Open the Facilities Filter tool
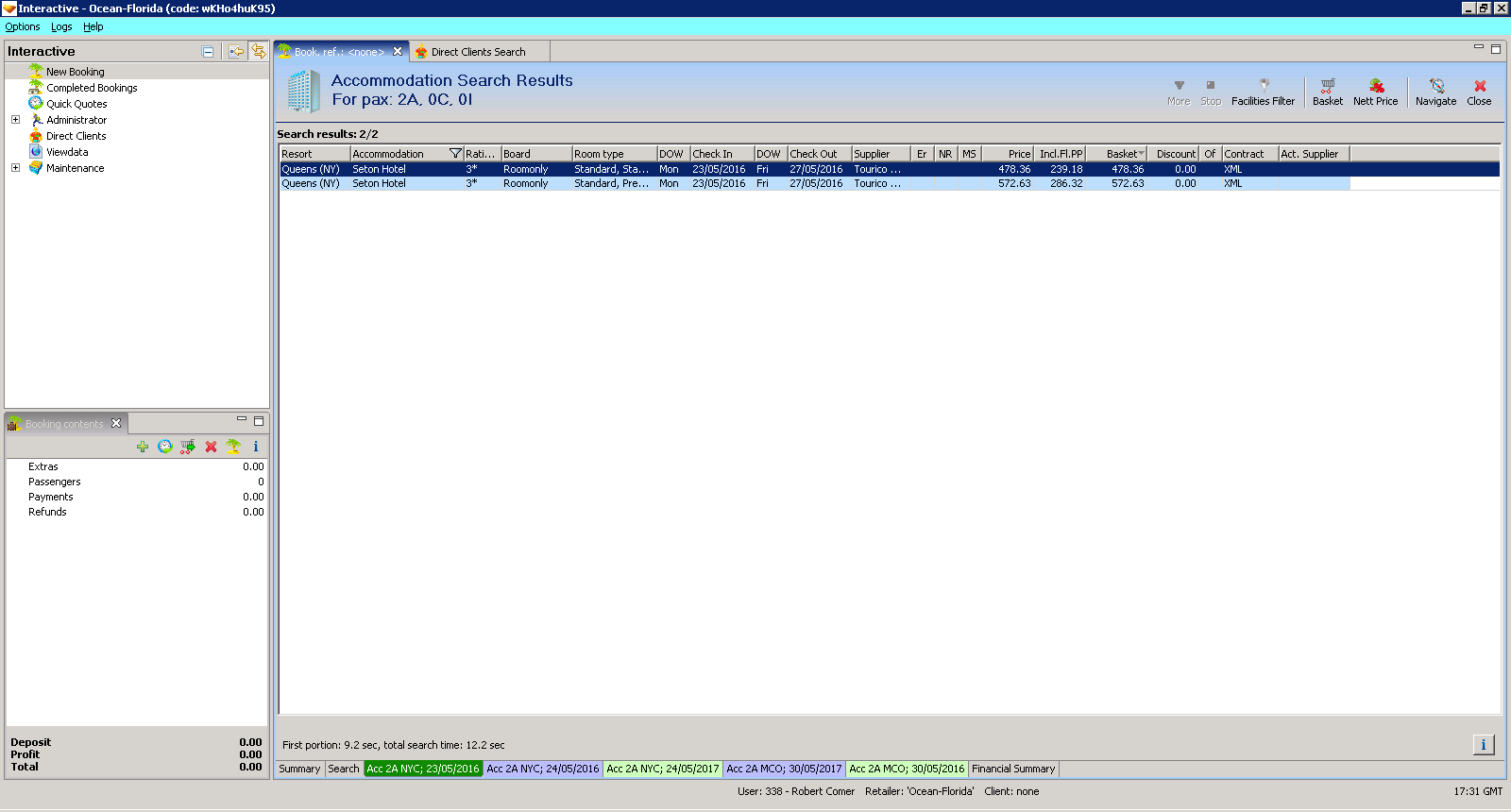Viewport: 1511px width, 812px height. click(1263, 93)
